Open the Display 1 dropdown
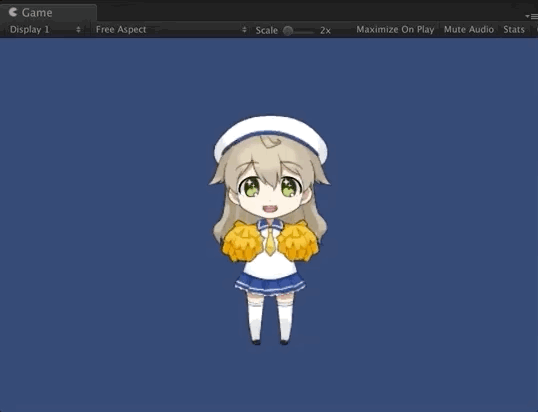 point(45,30)
